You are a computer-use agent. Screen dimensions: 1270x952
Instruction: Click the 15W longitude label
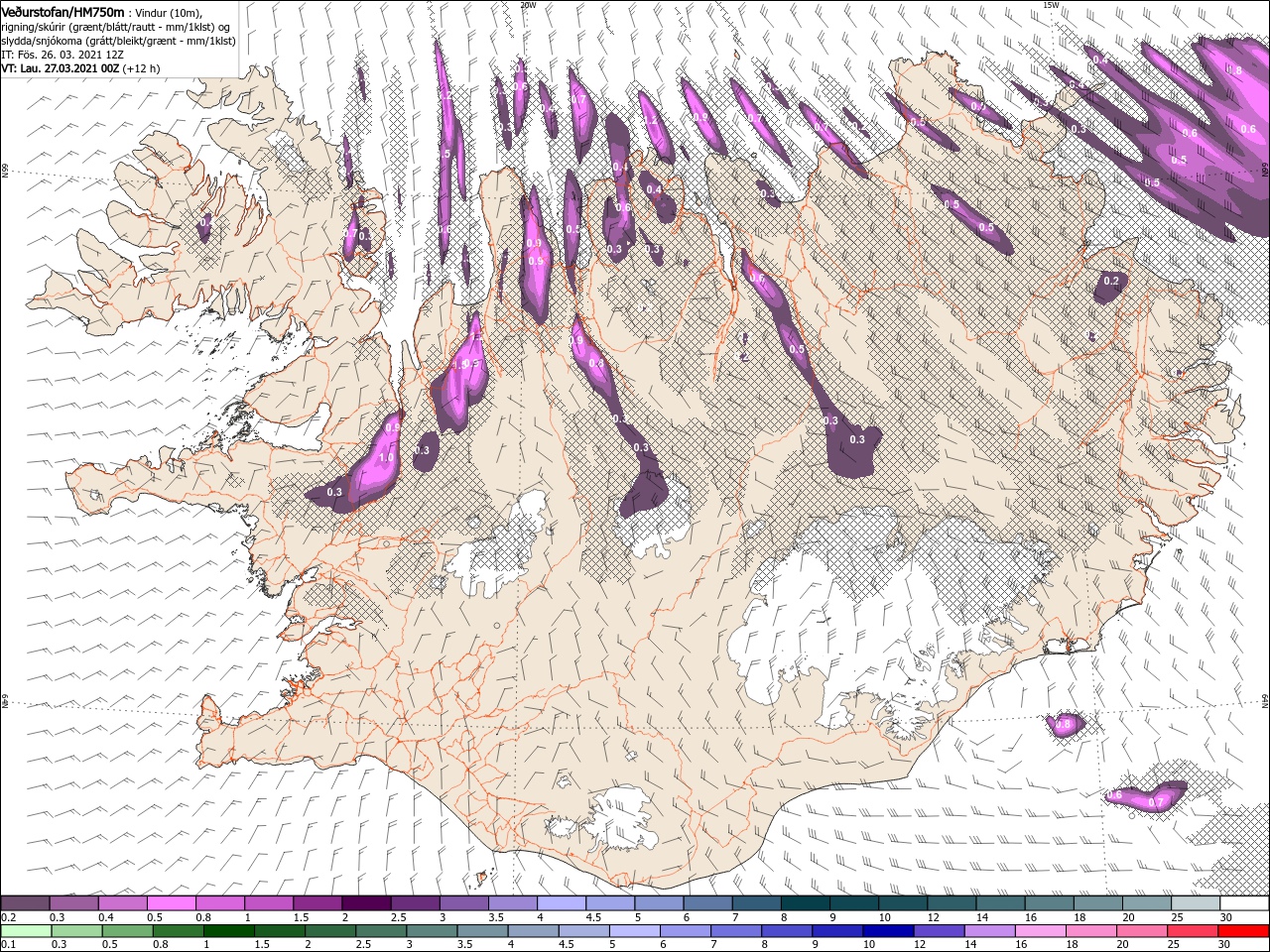click(x=1051, y=5)
